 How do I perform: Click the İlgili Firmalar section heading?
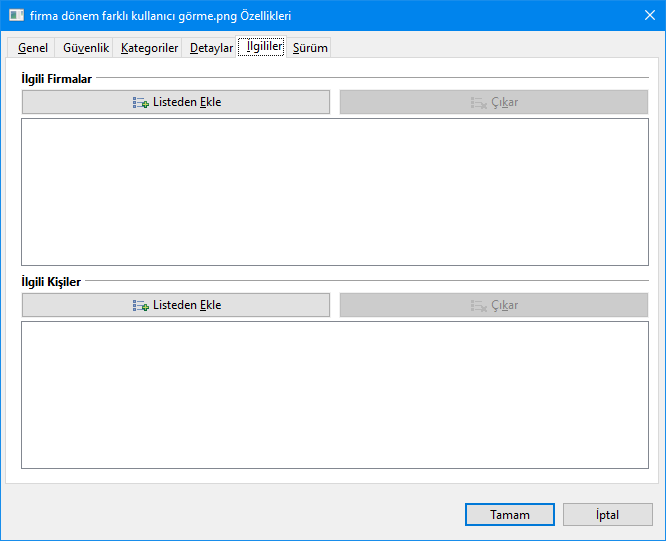[x=57, y=77]
